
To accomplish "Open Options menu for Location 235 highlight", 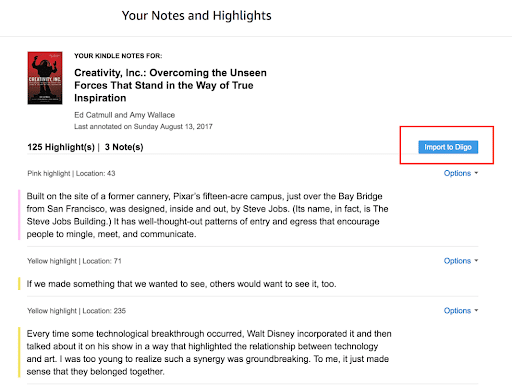I will [461, 311].
